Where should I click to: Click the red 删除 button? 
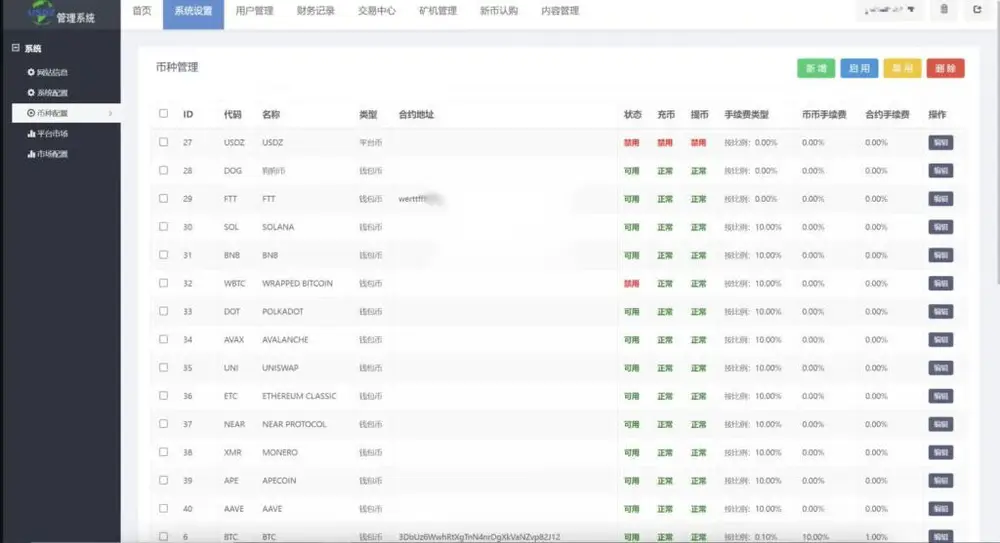[x=945, y=68]
